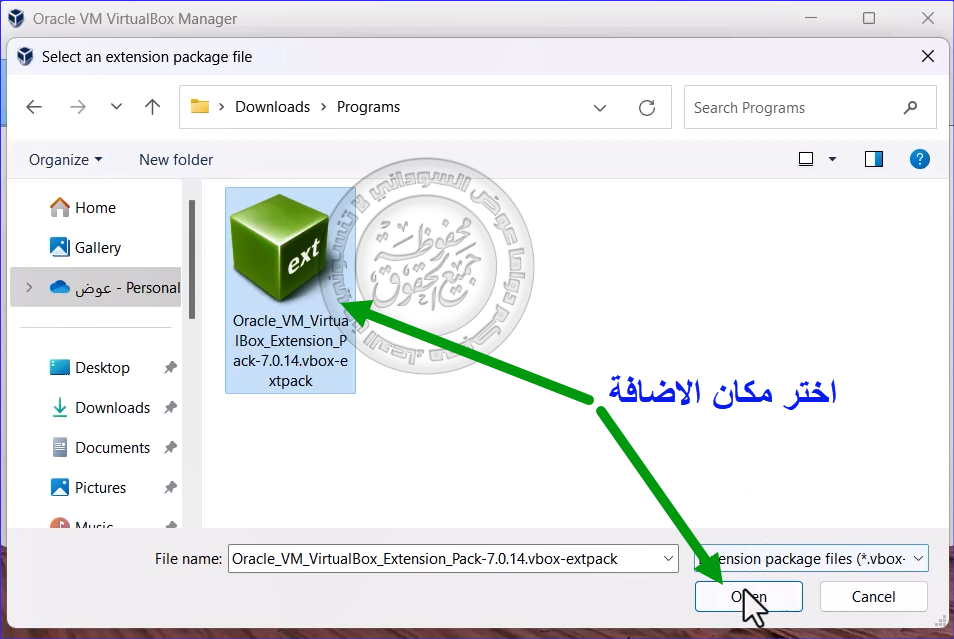Go to Home in navigation pane
This screenshot has width=954, height=639.
[x=95, y=208]
